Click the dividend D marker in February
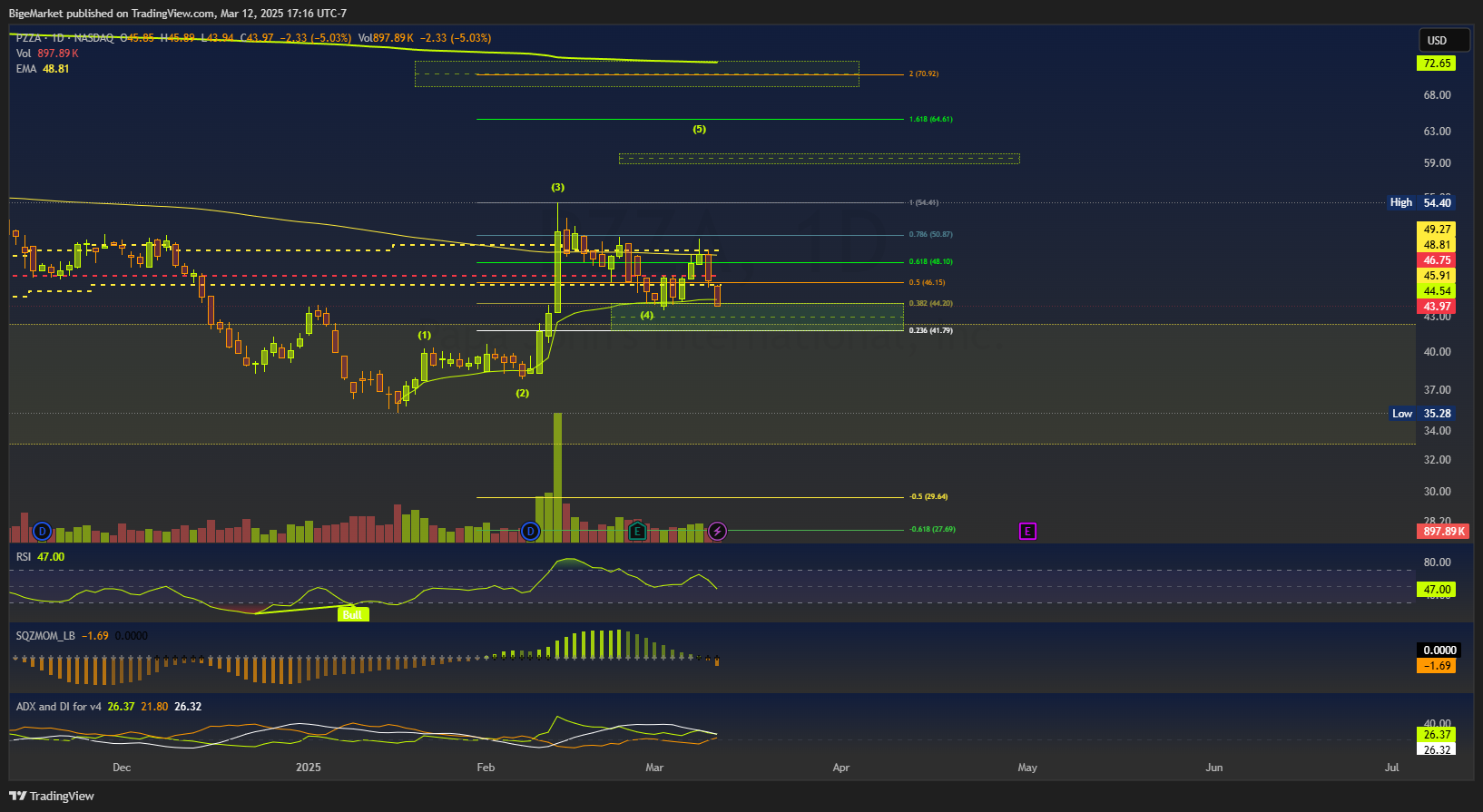This screenshot has height=812, width=1483. click(x=531, y=531)
